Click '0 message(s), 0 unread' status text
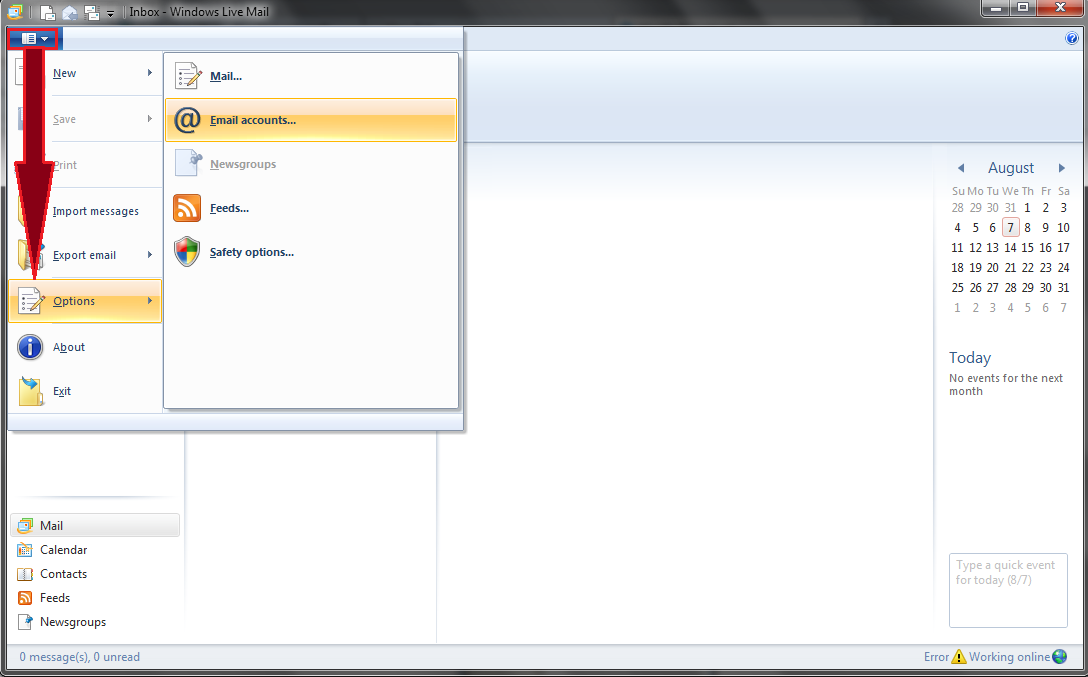Viewport: 1088px width, 677px height. click(80, 657)
